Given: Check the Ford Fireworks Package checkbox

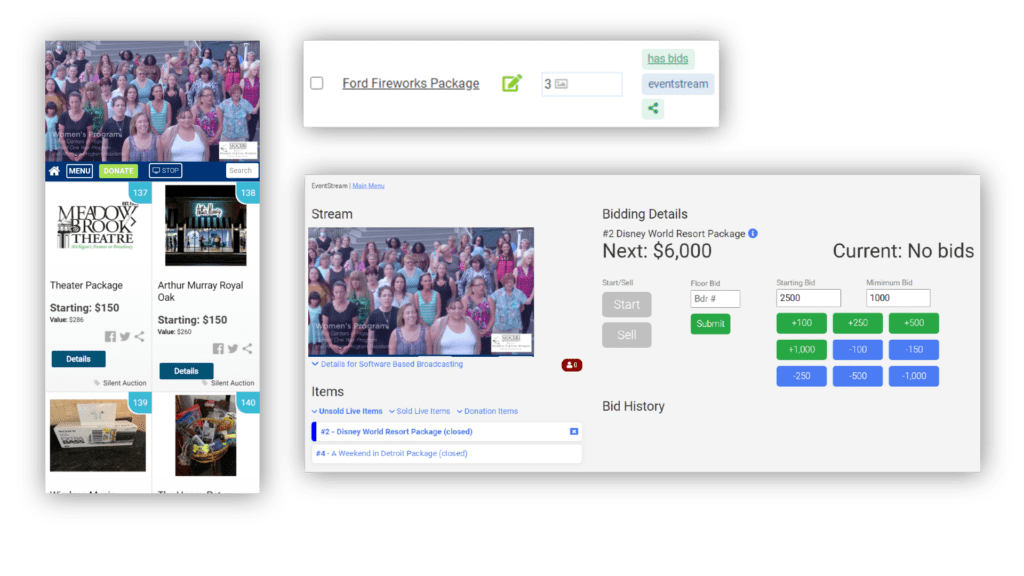Looking at the screenshot, I should (x=317, y=84).
